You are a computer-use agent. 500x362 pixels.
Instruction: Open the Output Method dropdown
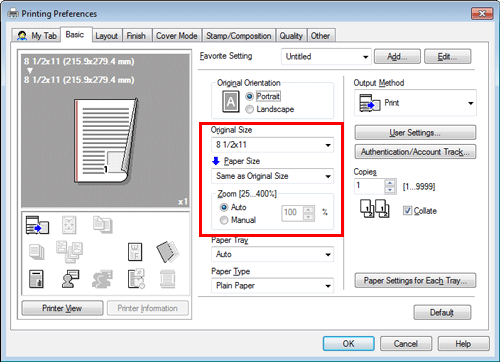coord(415,103)
